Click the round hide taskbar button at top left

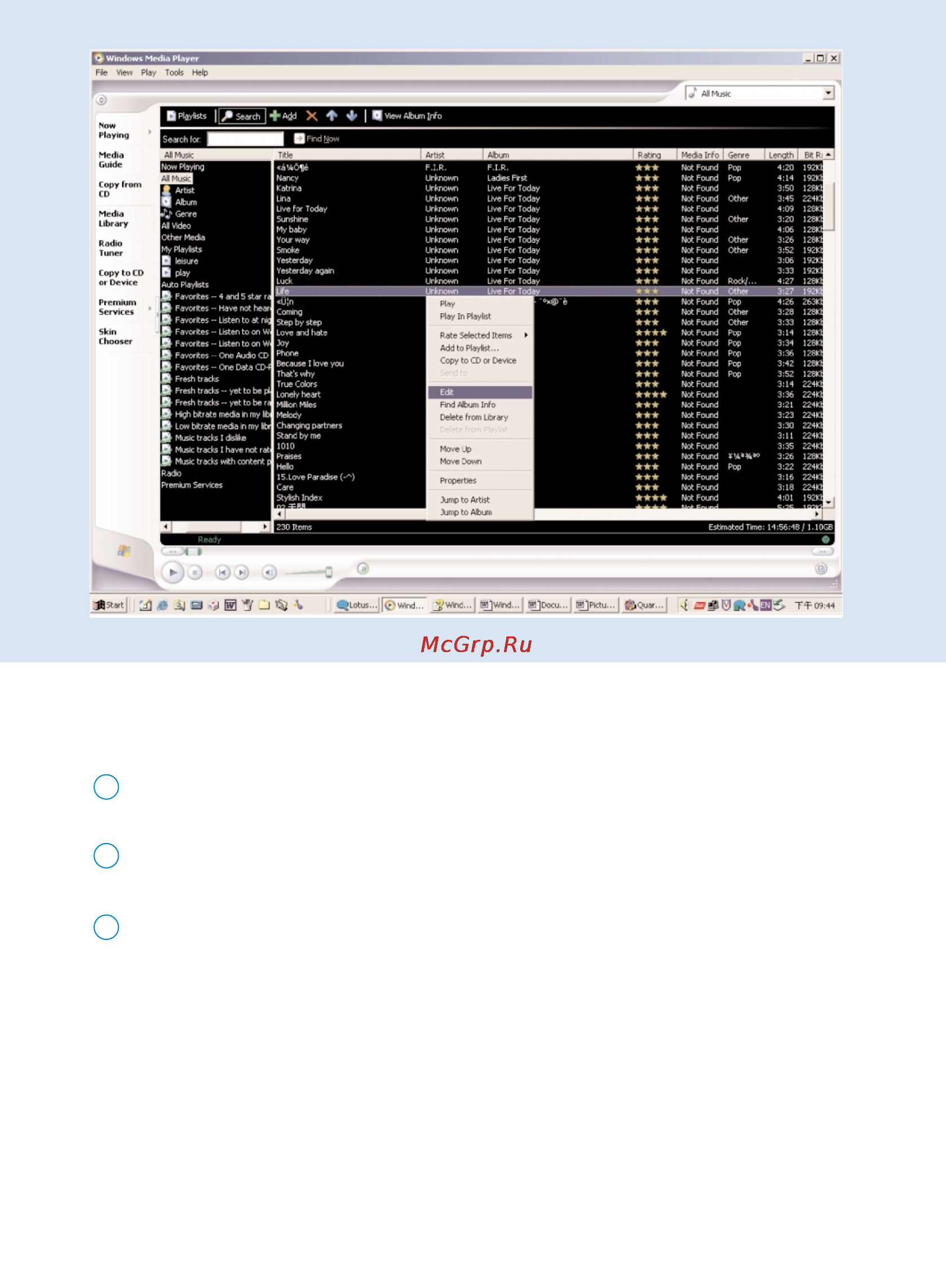coord(101,100)
